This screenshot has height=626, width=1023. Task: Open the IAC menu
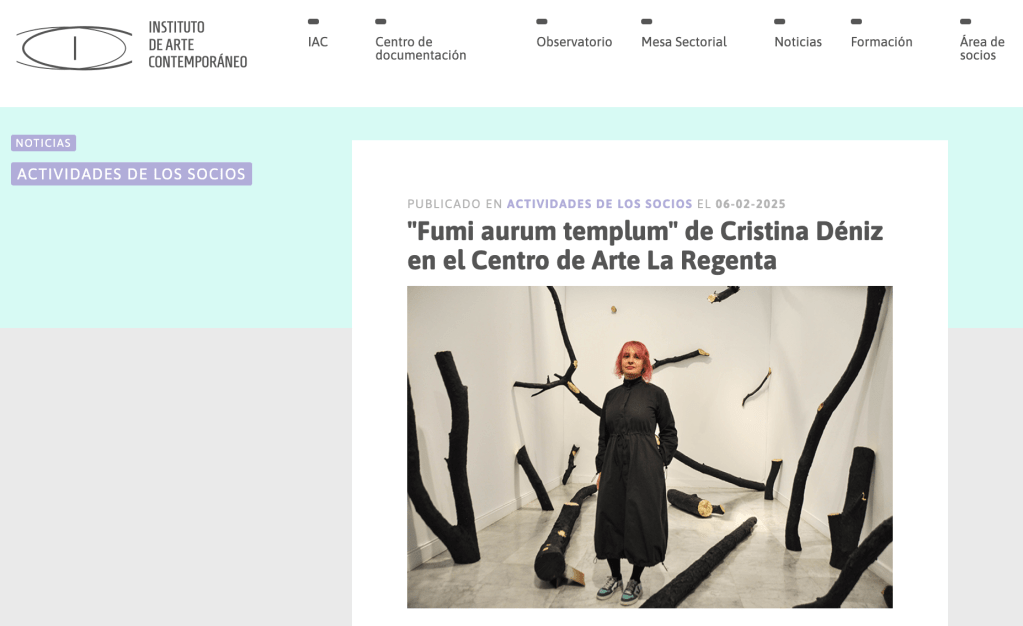318,42
